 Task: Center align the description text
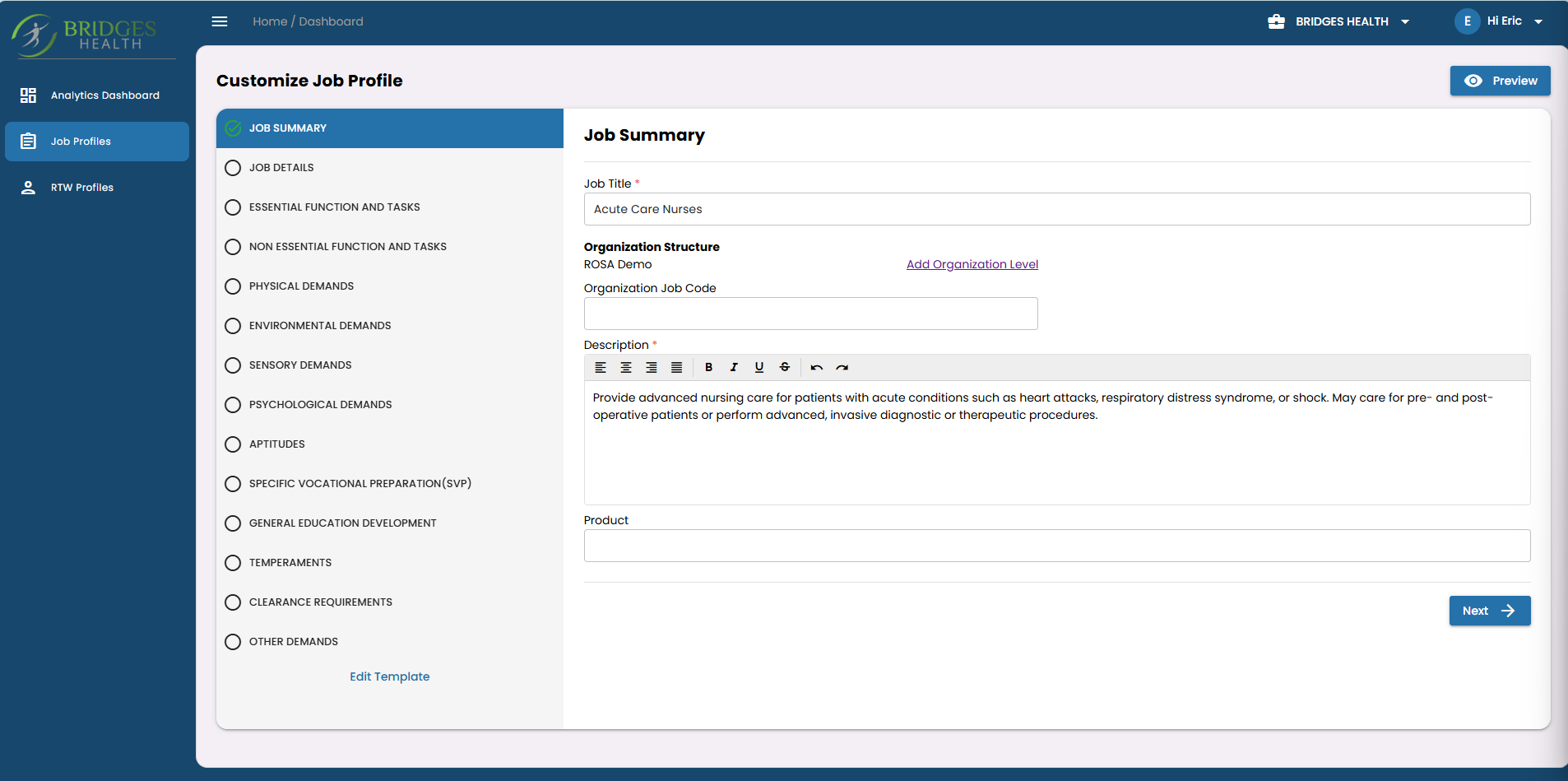tap(626, 368)
